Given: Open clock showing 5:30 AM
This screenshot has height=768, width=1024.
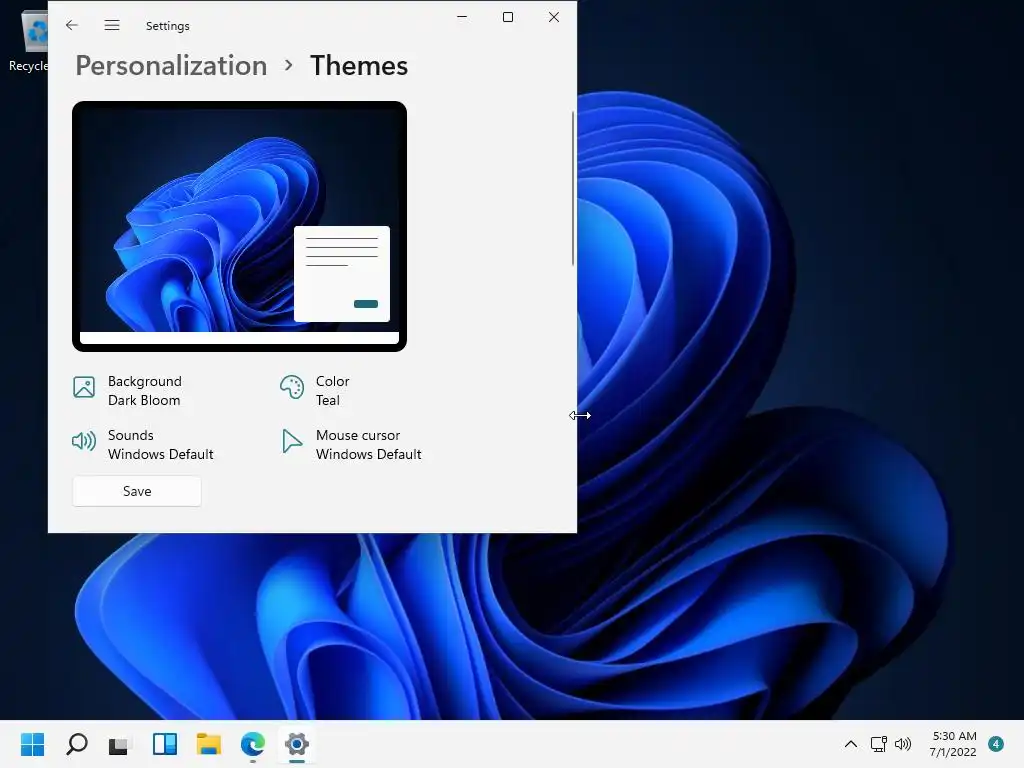Looking at the screenshot, I should (953, 744).
